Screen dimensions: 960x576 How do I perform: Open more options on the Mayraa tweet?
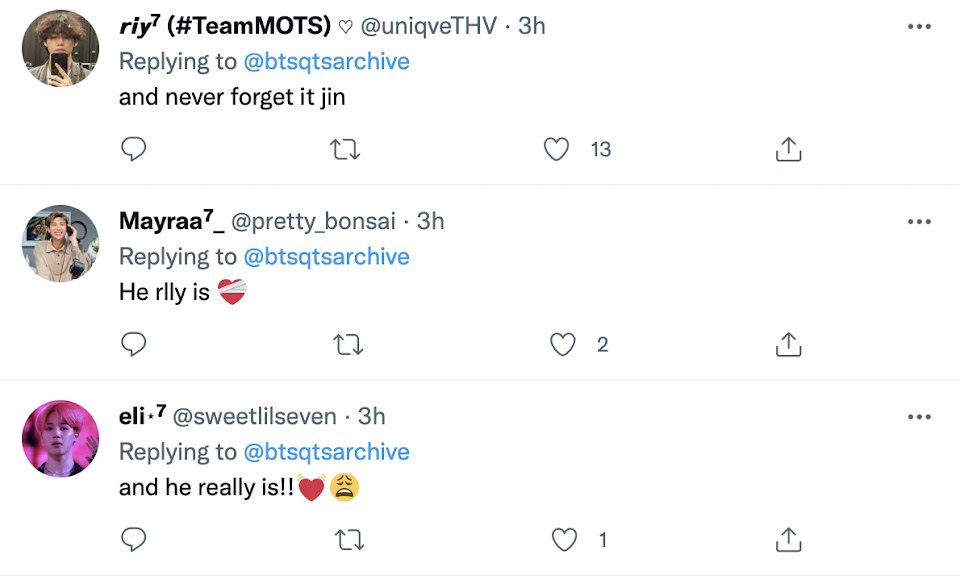point(918,222)
